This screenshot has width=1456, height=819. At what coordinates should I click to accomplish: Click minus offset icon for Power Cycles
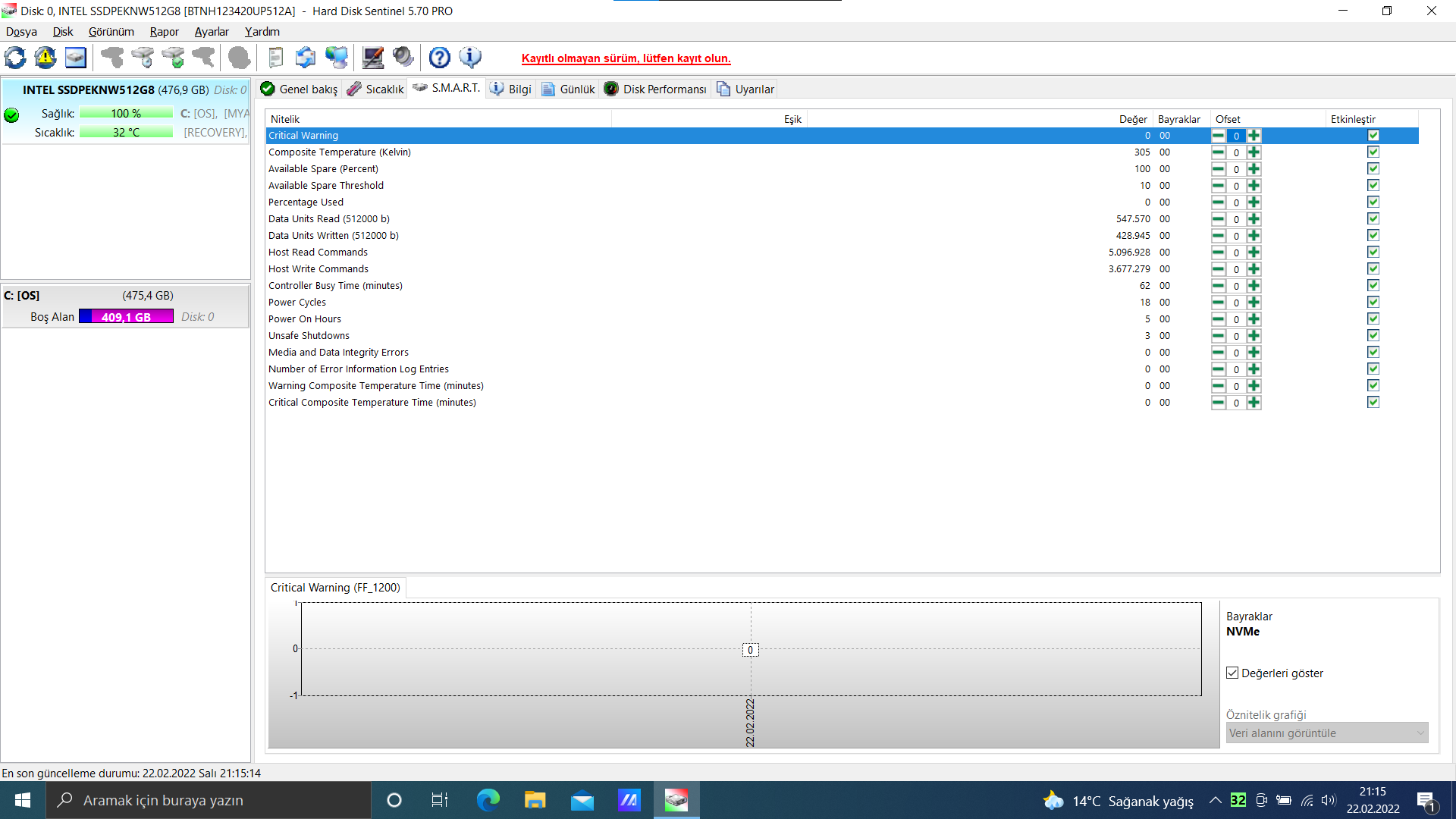point(1218,303)
